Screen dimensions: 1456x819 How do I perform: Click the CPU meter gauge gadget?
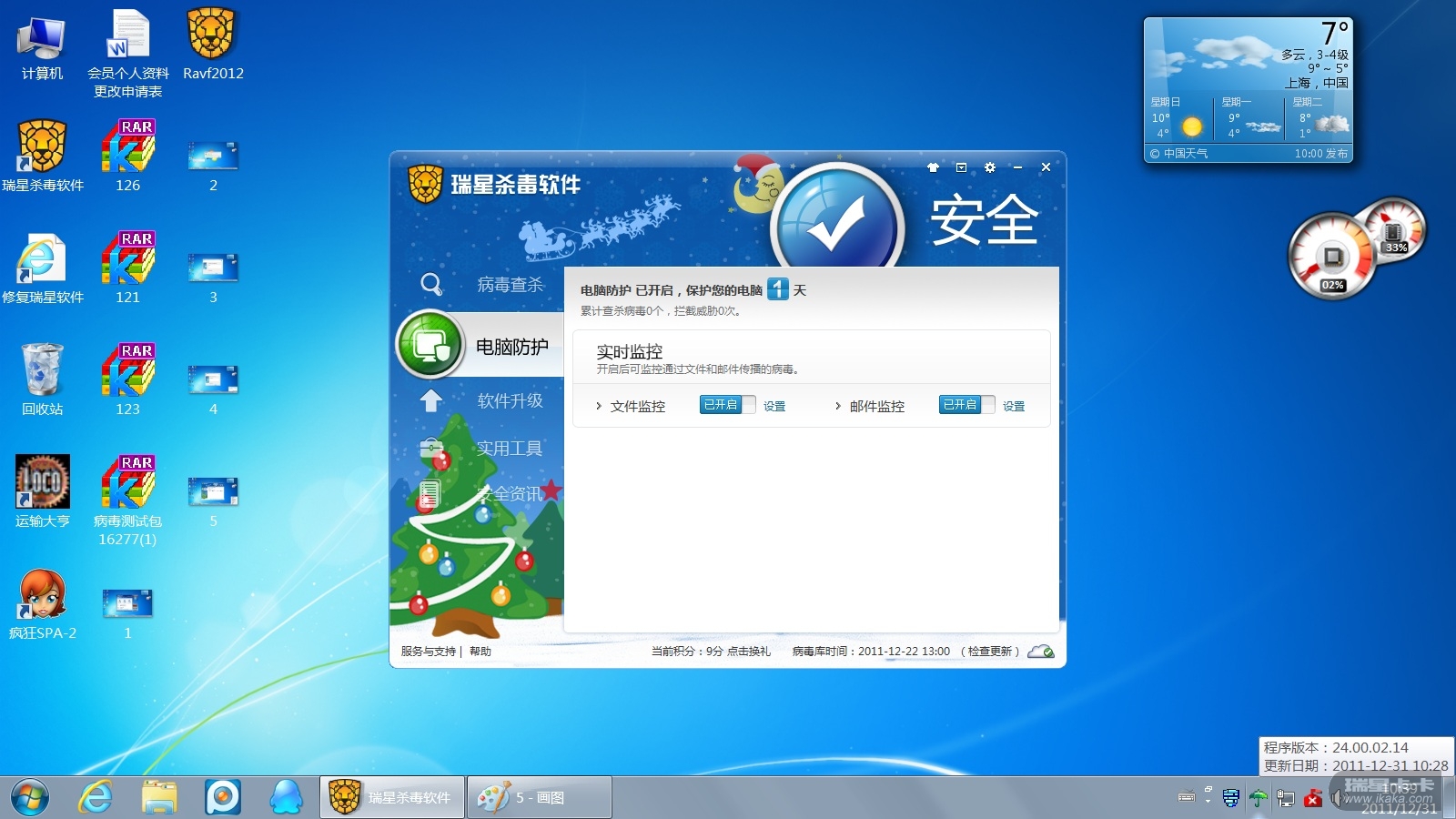(1332, 258)
